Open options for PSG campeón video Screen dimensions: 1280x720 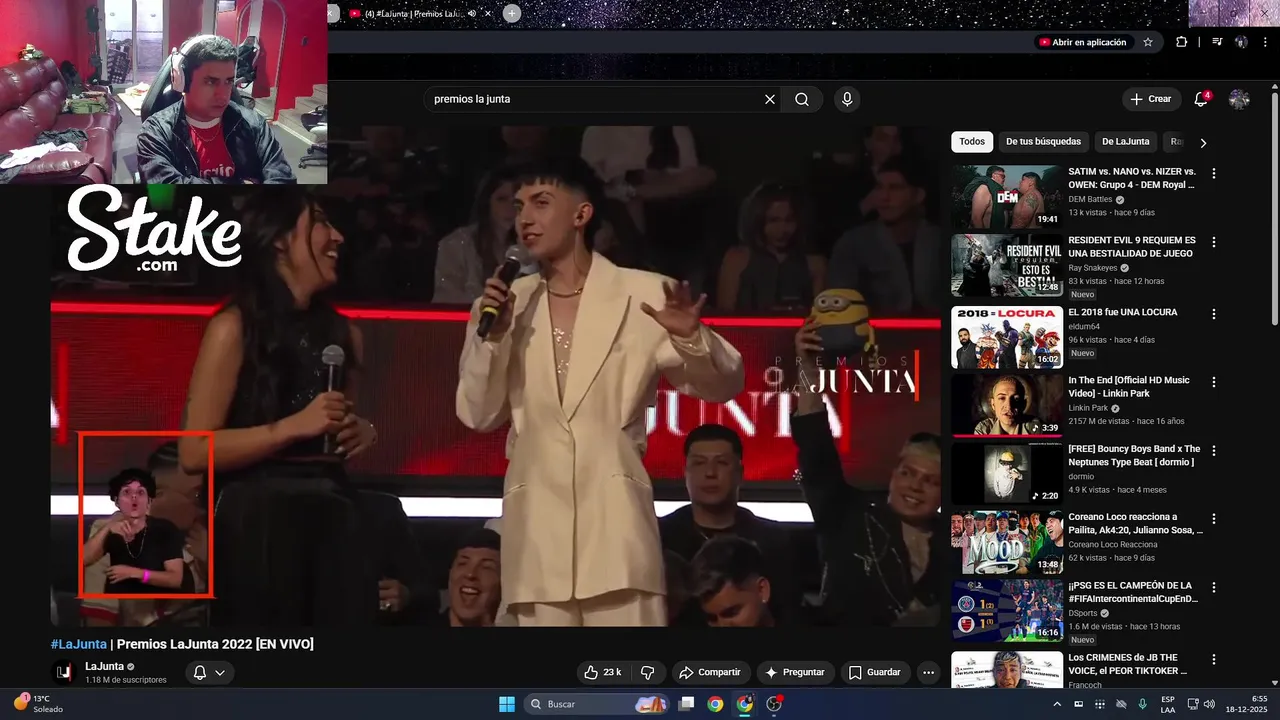[1214, 587]
